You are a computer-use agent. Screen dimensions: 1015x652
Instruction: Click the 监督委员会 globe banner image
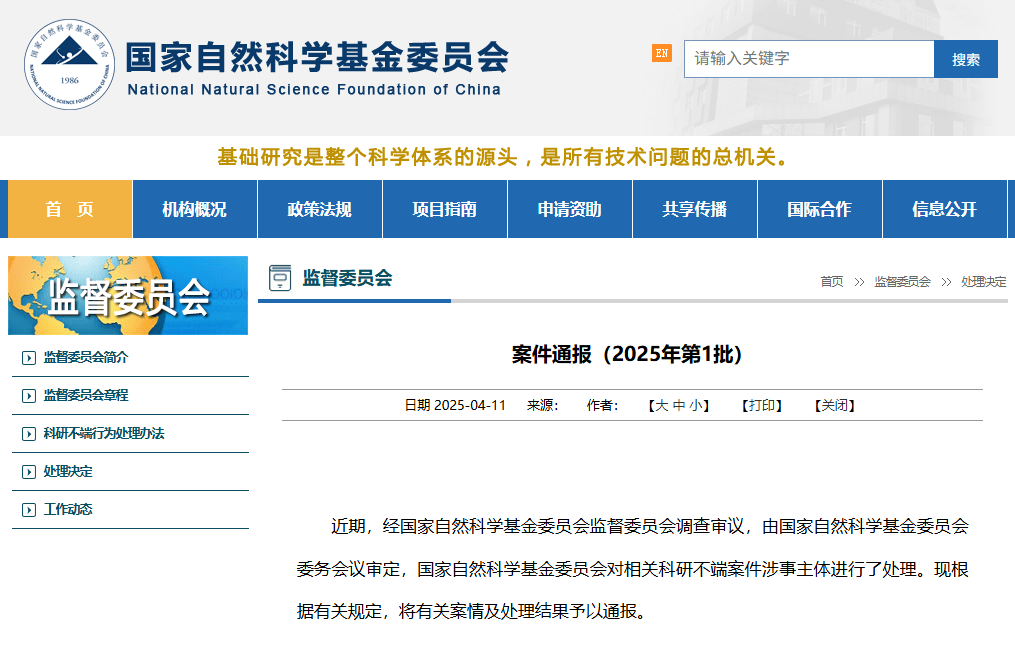[x=128, y=295]
